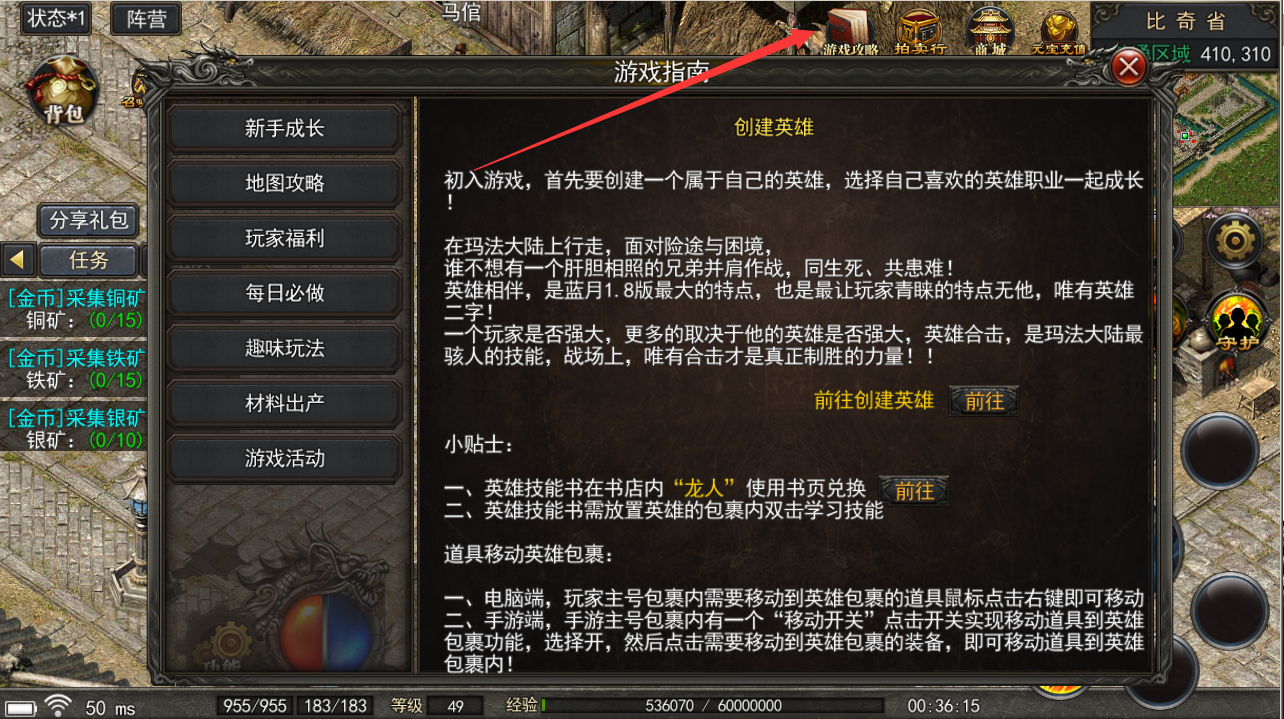Select 新手成长 menu item
Screen dimensions: 1284x719
coord(285,128)
